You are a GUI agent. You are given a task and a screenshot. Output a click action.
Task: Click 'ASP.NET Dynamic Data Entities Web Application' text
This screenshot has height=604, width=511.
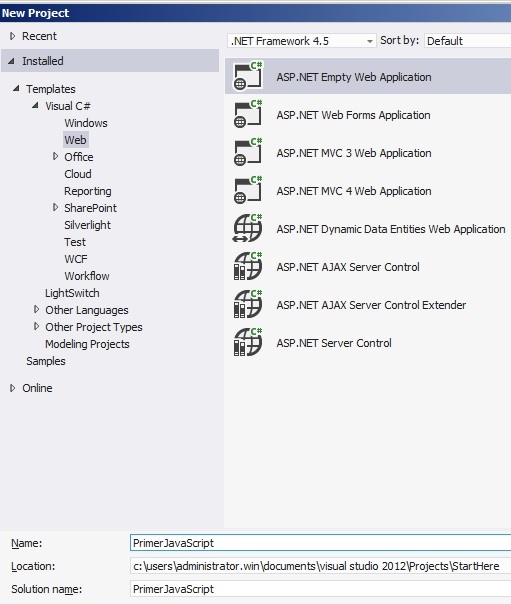tap(391, 229)
